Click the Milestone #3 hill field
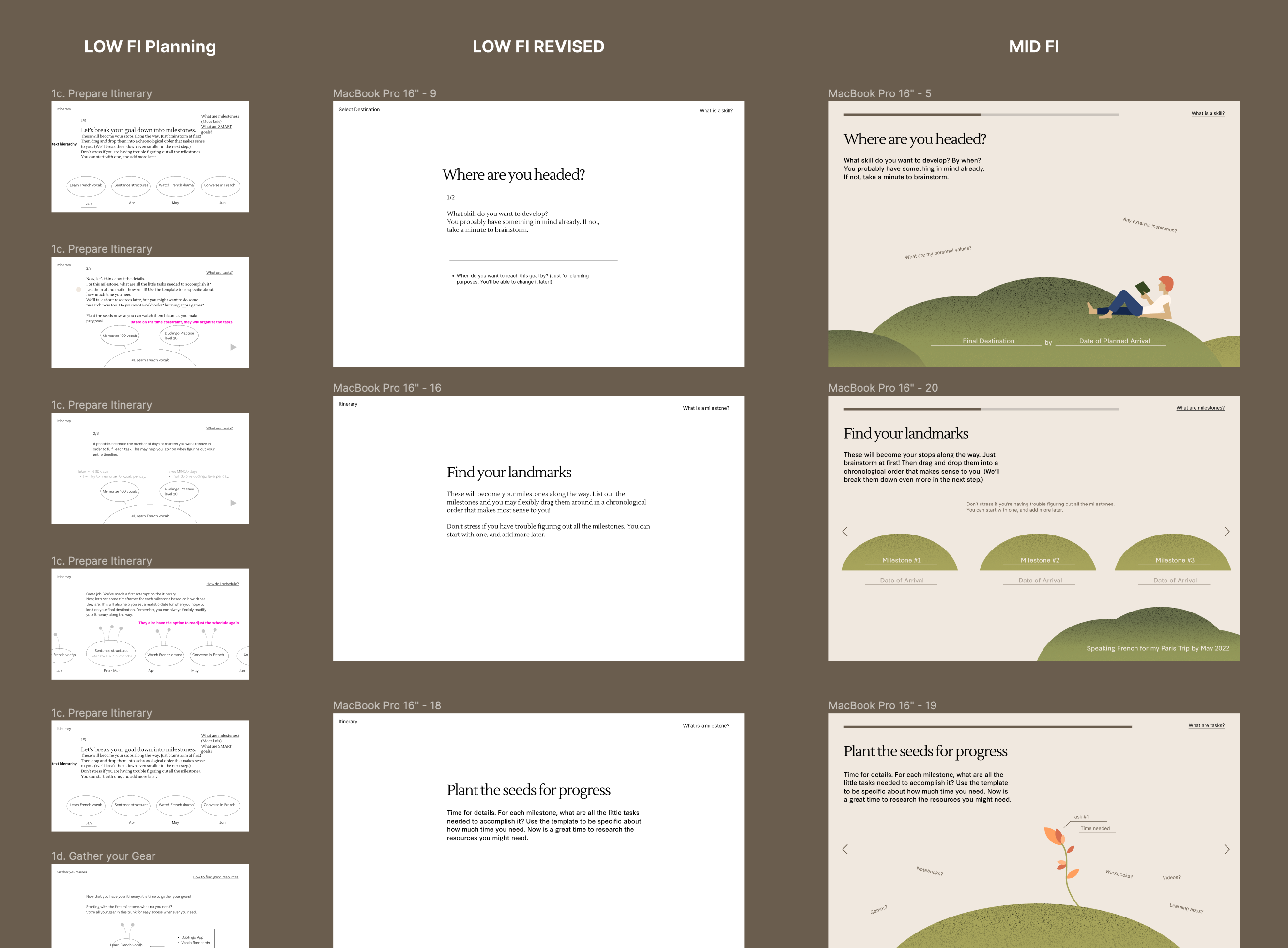This screenshot has width=1288, height=948. [1174, 560]
